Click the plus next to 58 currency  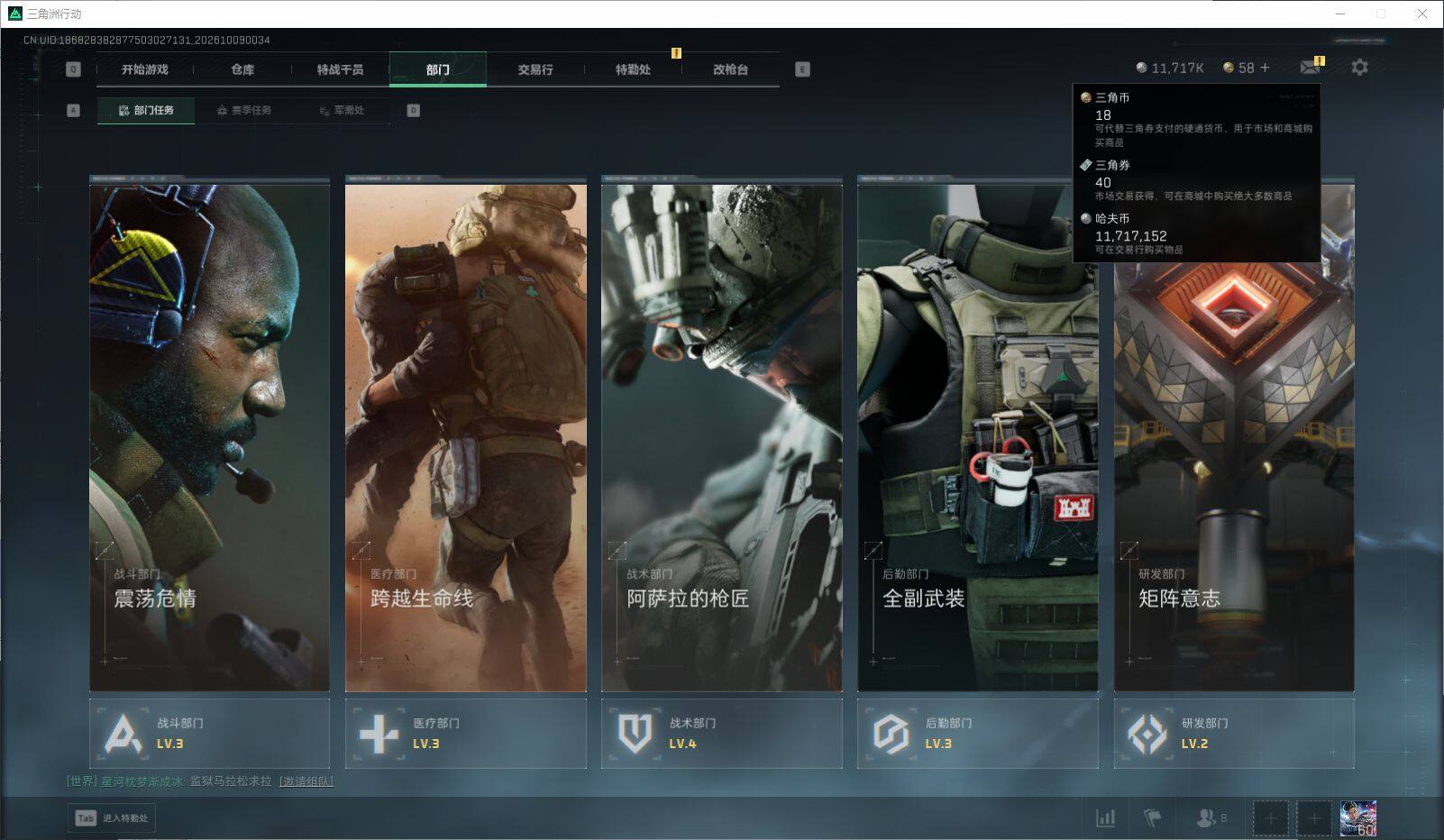click(x=1265, y=68)
